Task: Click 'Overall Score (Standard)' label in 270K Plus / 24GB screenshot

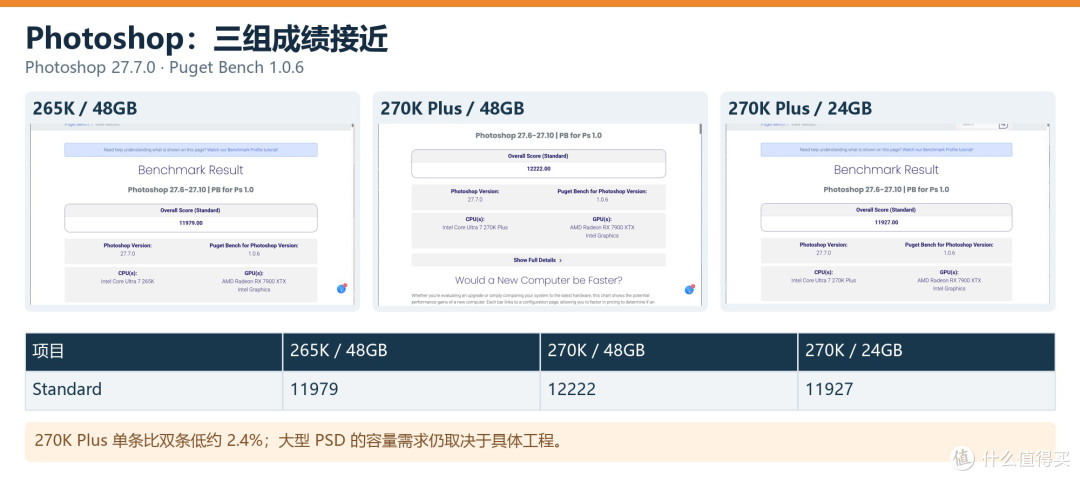Action: [886, 210]
